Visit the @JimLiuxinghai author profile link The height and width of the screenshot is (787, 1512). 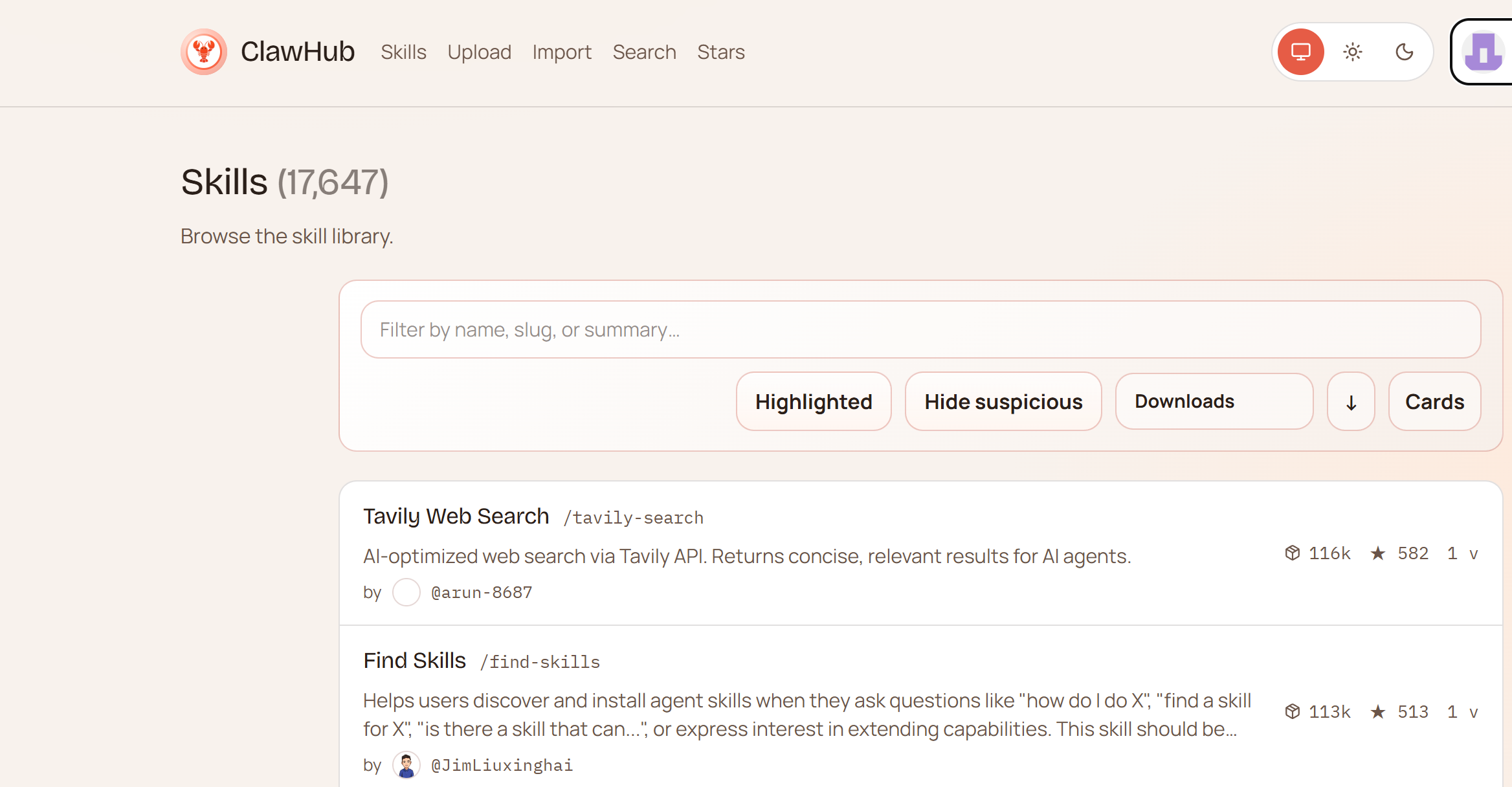click(502, 765)
